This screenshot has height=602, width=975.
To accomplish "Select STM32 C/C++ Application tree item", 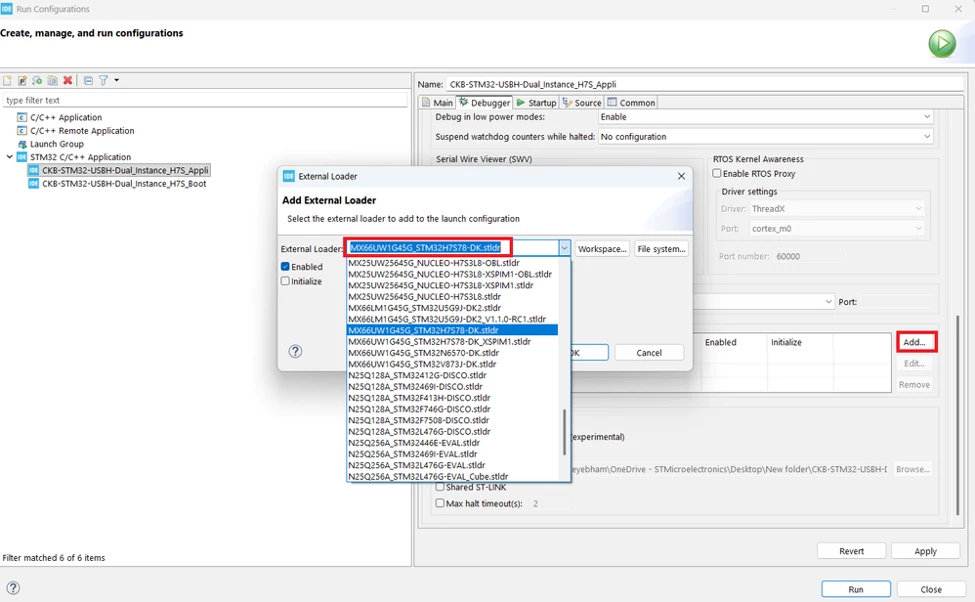I will pyautogui.click(x=80, y=157).
